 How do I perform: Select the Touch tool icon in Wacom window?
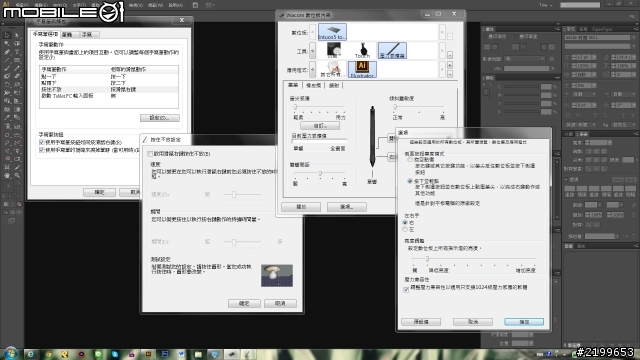[x=362, y=51]
